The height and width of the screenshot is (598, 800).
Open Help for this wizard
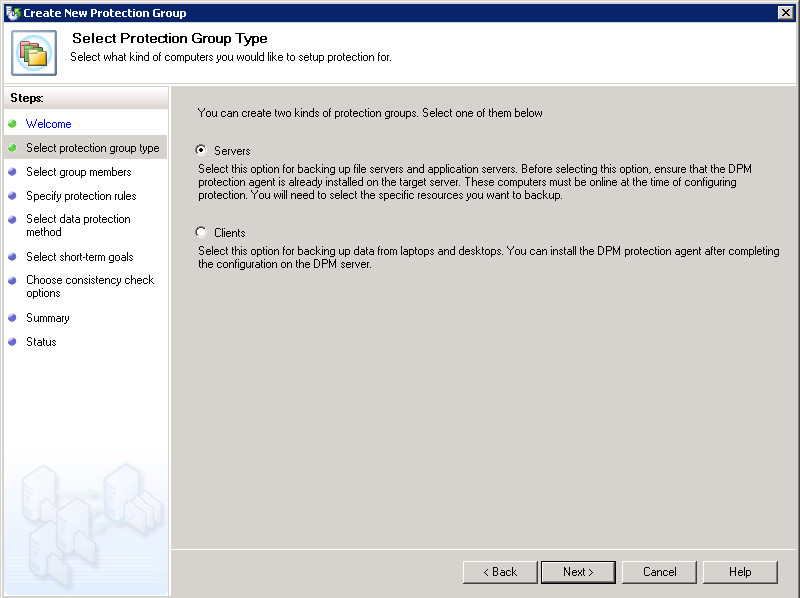[x=740, y=572]
